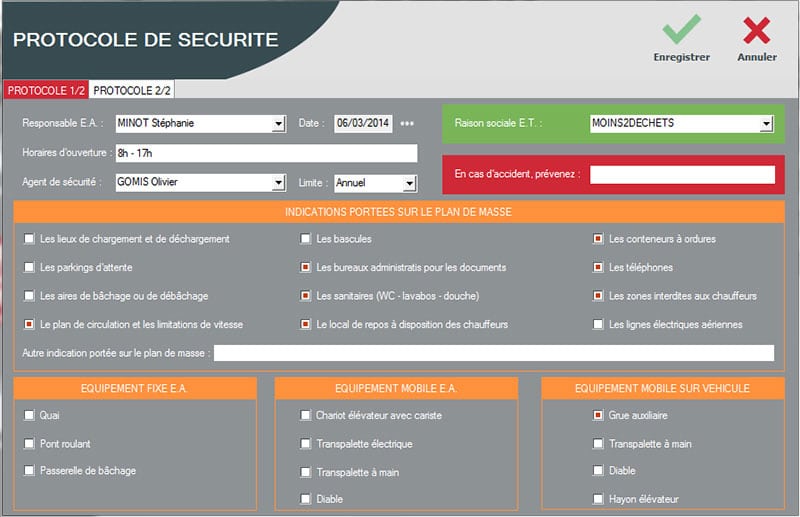Viewport: 800px width, 517px height.
Task: Check Les aires de bâchage ou de débâchage
Action: (x=30, y=296)
